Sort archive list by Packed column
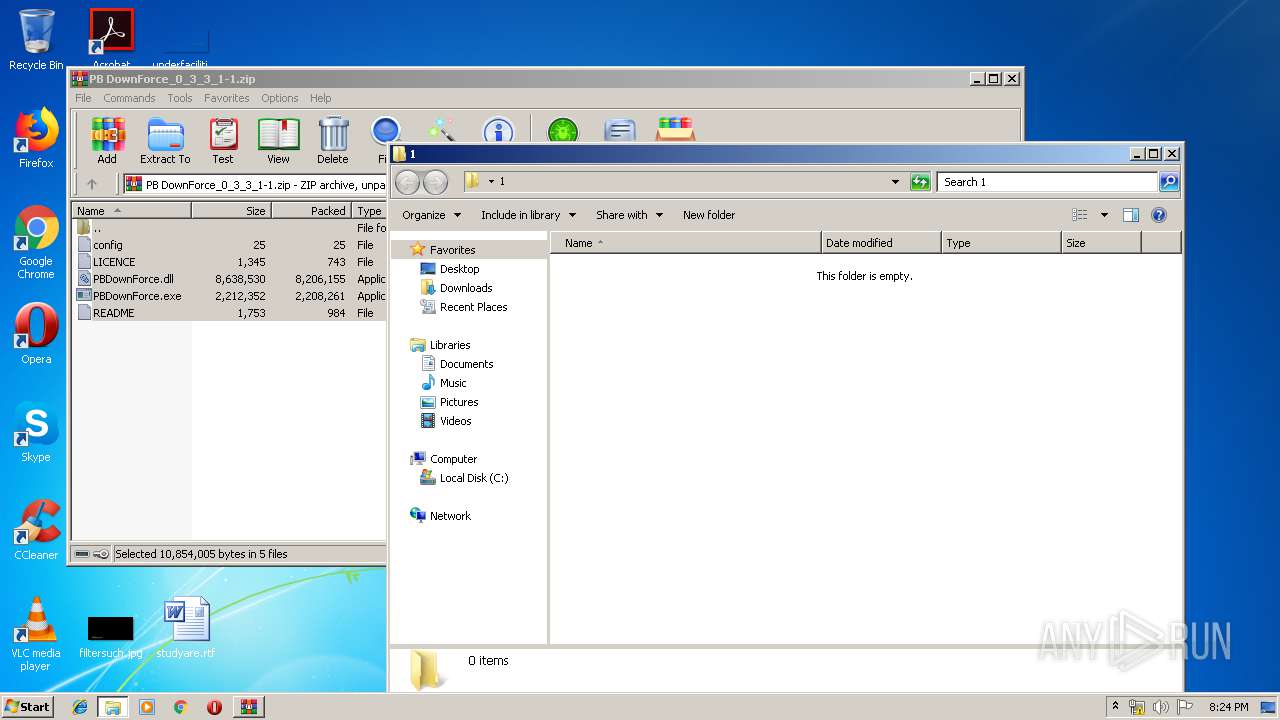The height and width of the screenshot is (720, 1280). (312, 211)
